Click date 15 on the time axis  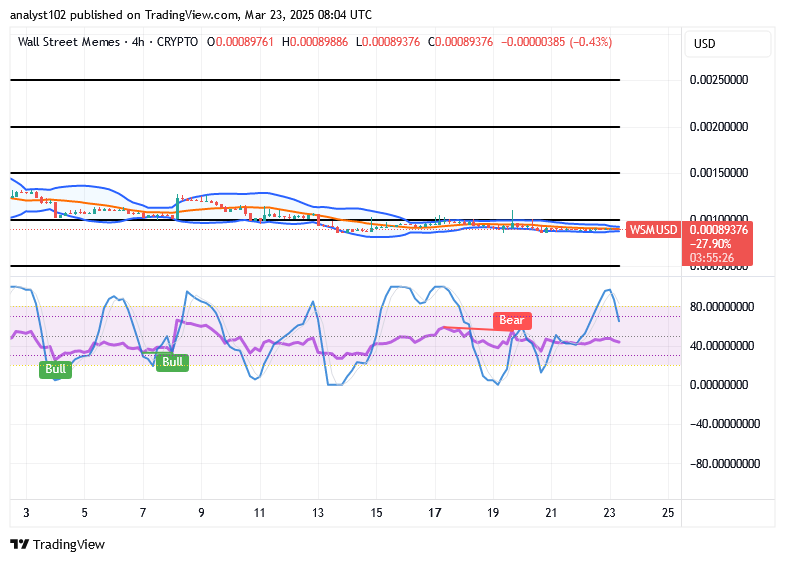(x=376, y=513)
